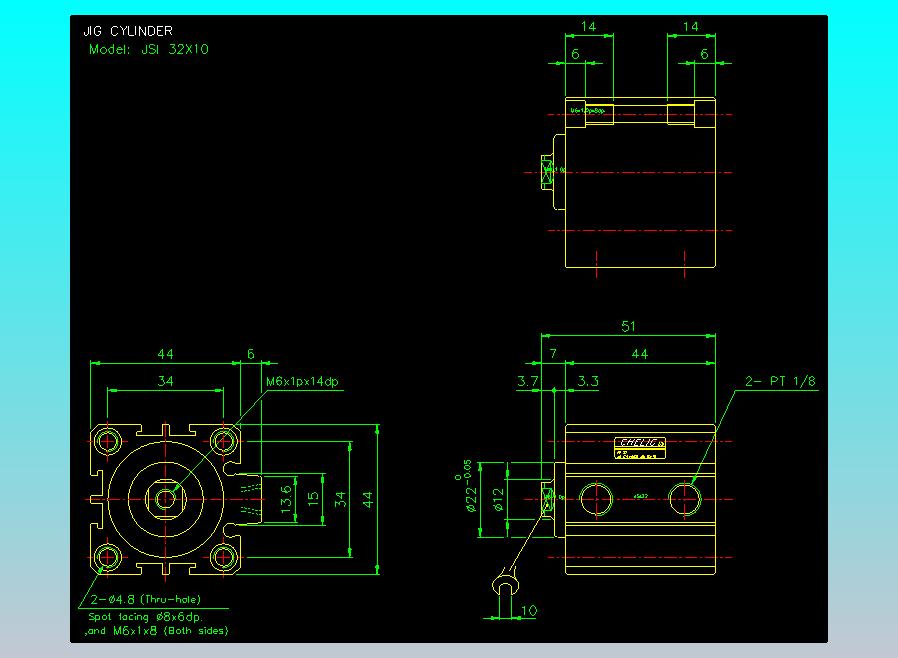Select the vertical "34" dimension beside "15"
The height and width of the screenshot is (658, 898).
(340, 499)
